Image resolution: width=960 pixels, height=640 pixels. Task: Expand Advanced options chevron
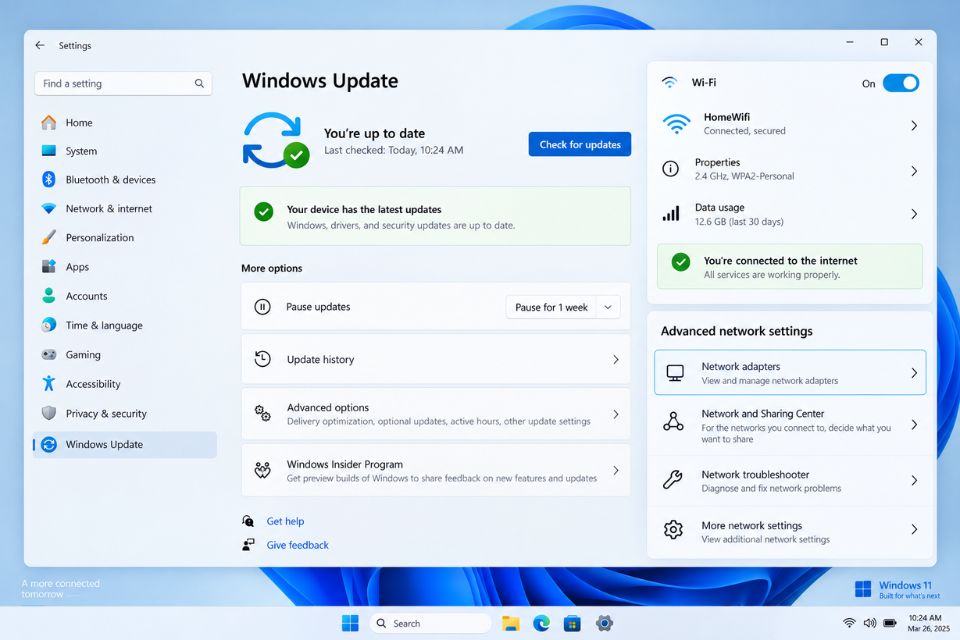tap(615, 415)
